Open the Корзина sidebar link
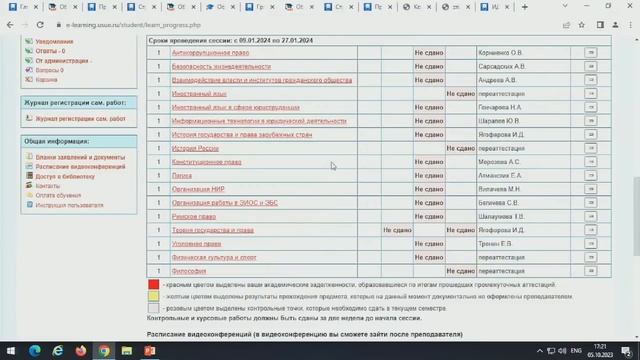The image size is (640, 360). tap(46, 80)
